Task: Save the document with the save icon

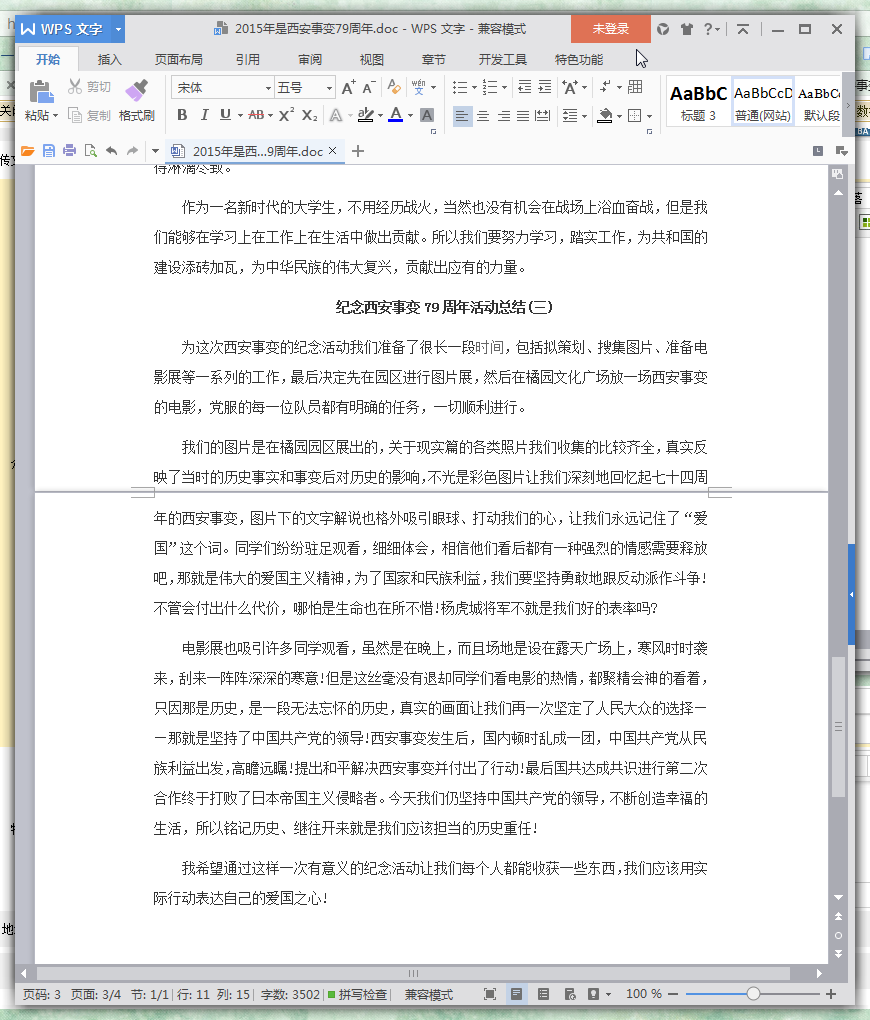Action: [49, 151]
